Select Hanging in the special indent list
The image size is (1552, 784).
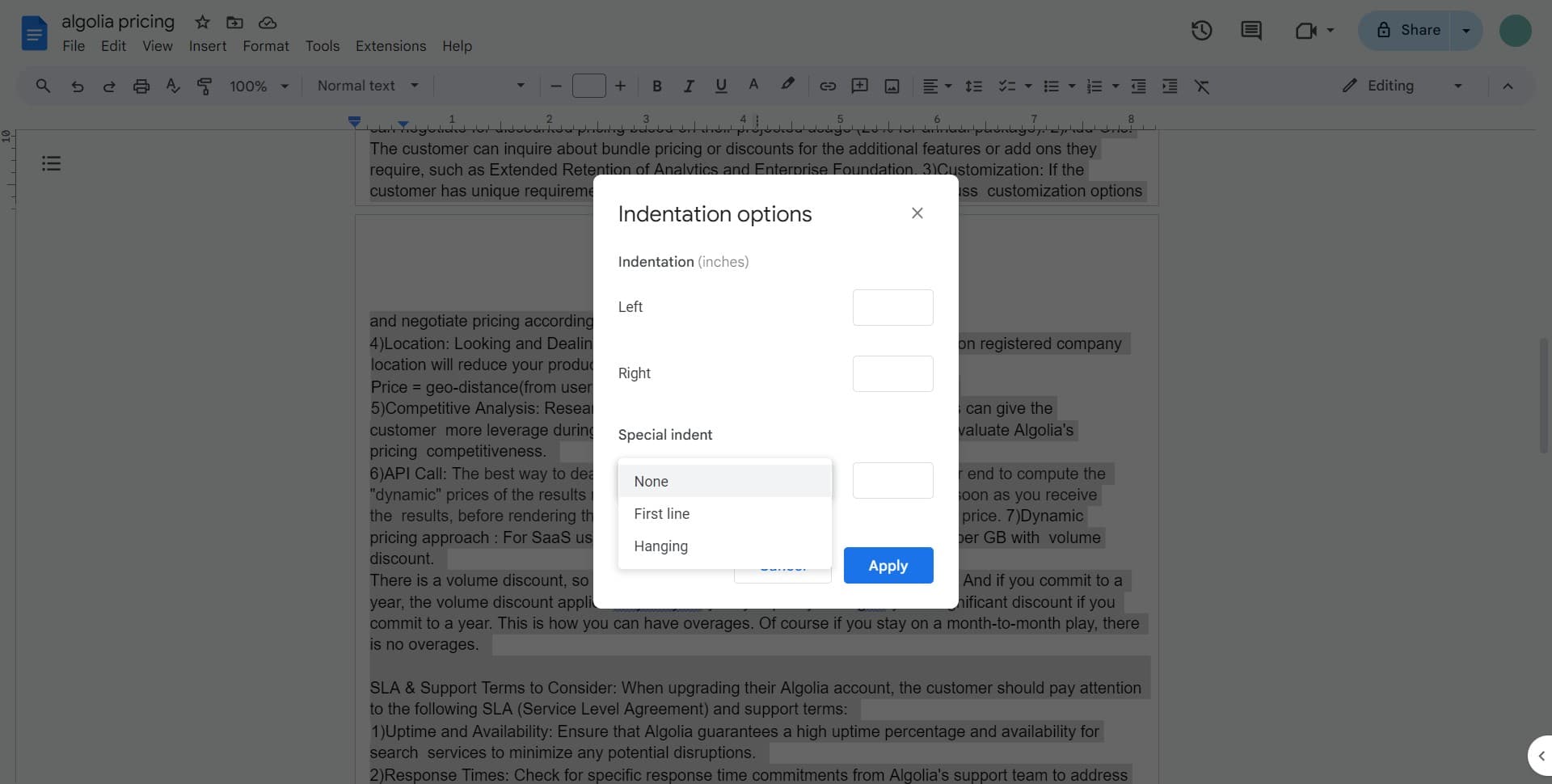660,546
